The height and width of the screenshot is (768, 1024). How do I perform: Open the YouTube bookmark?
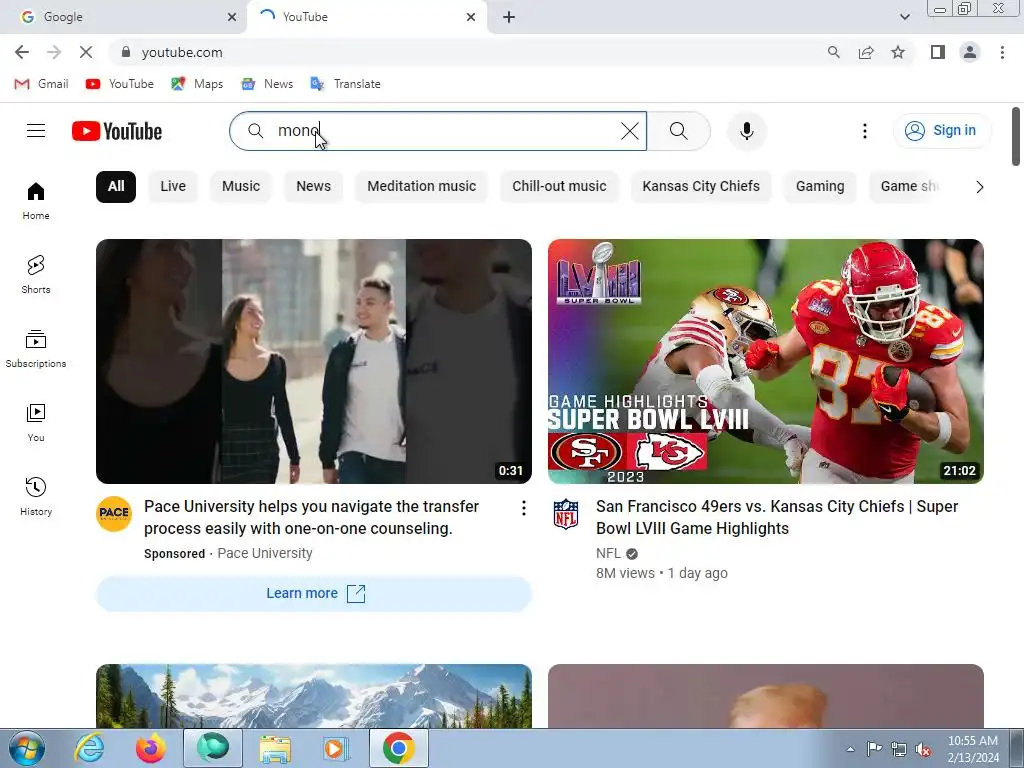(120, 84)
